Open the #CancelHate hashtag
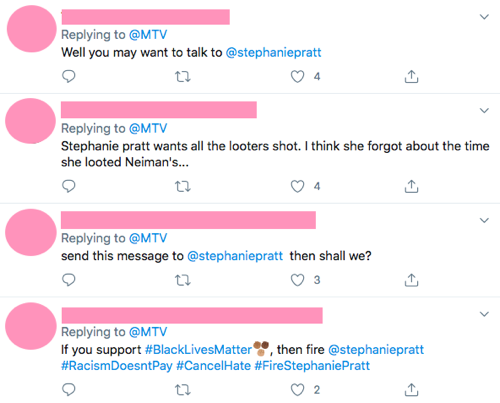 pyautogui.click(x=213, y=366)
